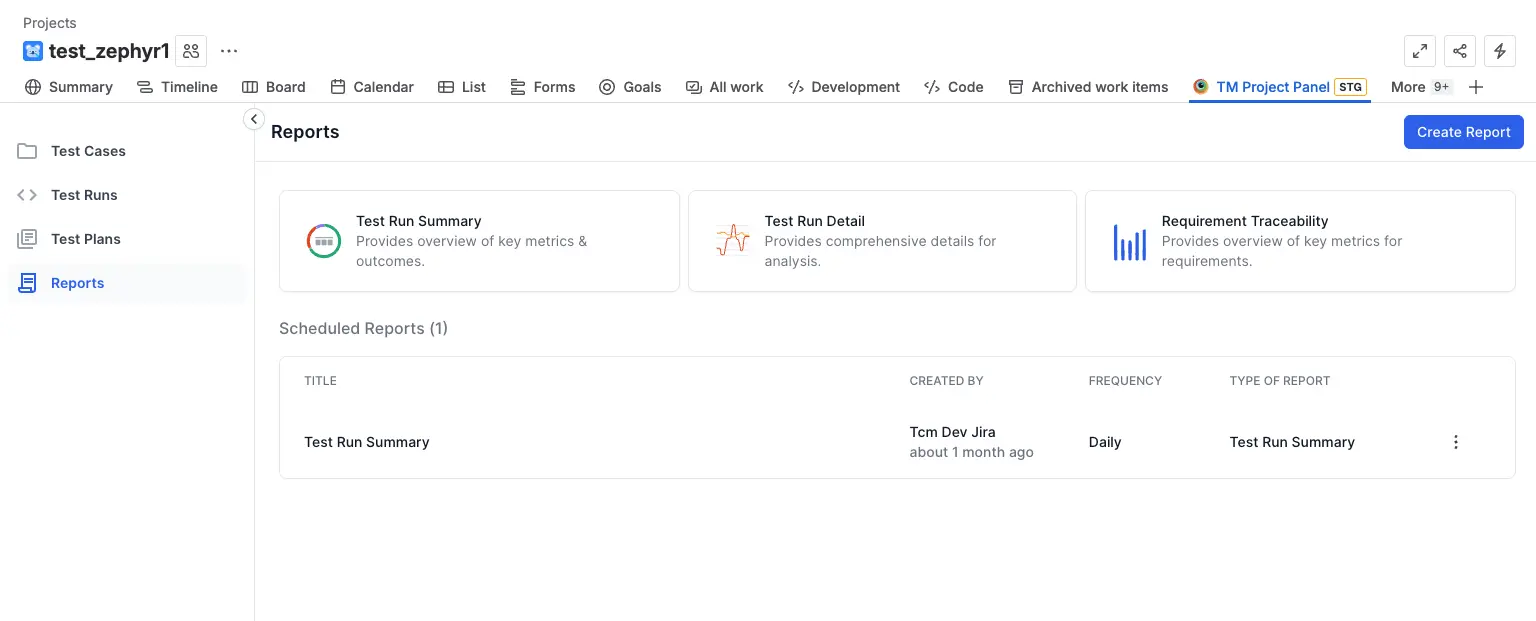
Task: Collapse the left sidebar panel
Action: click(254, 119)
